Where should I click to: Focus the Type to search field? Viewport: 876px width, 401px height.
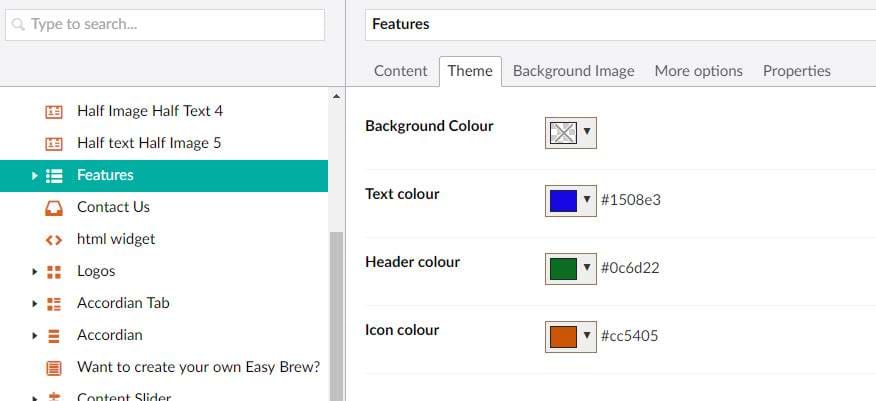tap(165, 24)
